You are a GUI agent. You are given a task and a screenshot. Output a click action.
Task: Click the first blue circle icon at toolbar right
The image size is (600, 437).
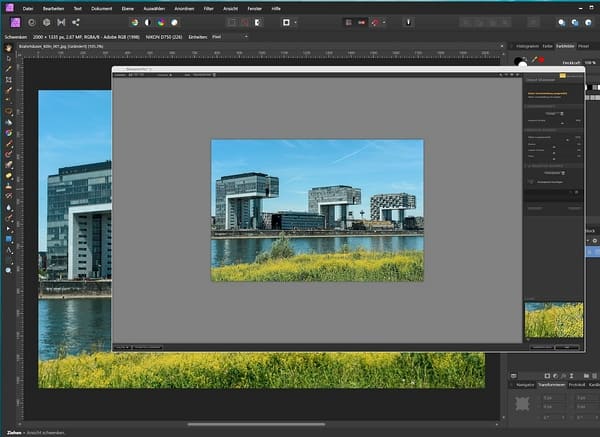(562, 23)
